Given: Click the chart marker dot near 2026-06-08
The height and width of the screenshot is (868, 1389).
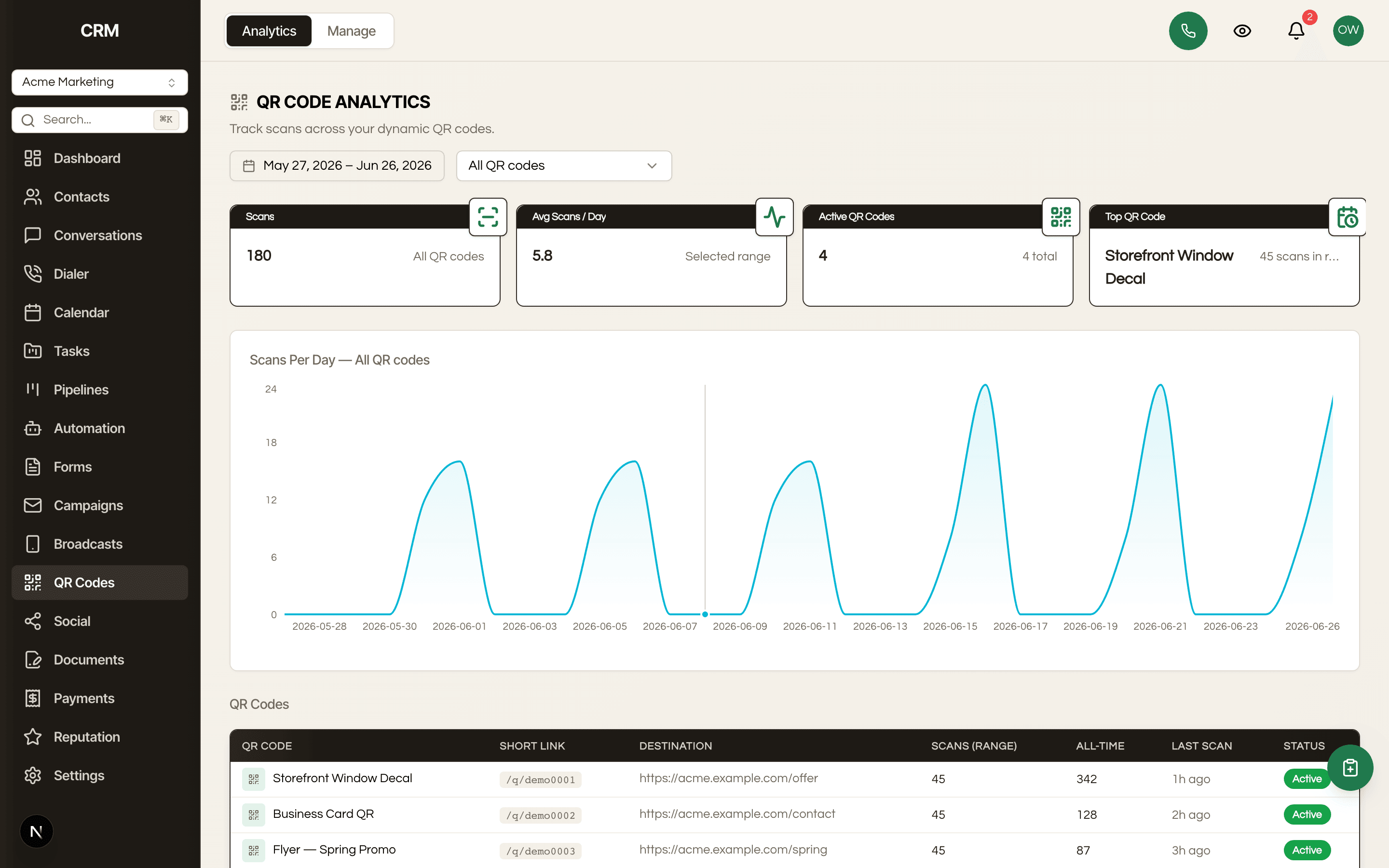Looking at the screenshot, I should [705, 614].
